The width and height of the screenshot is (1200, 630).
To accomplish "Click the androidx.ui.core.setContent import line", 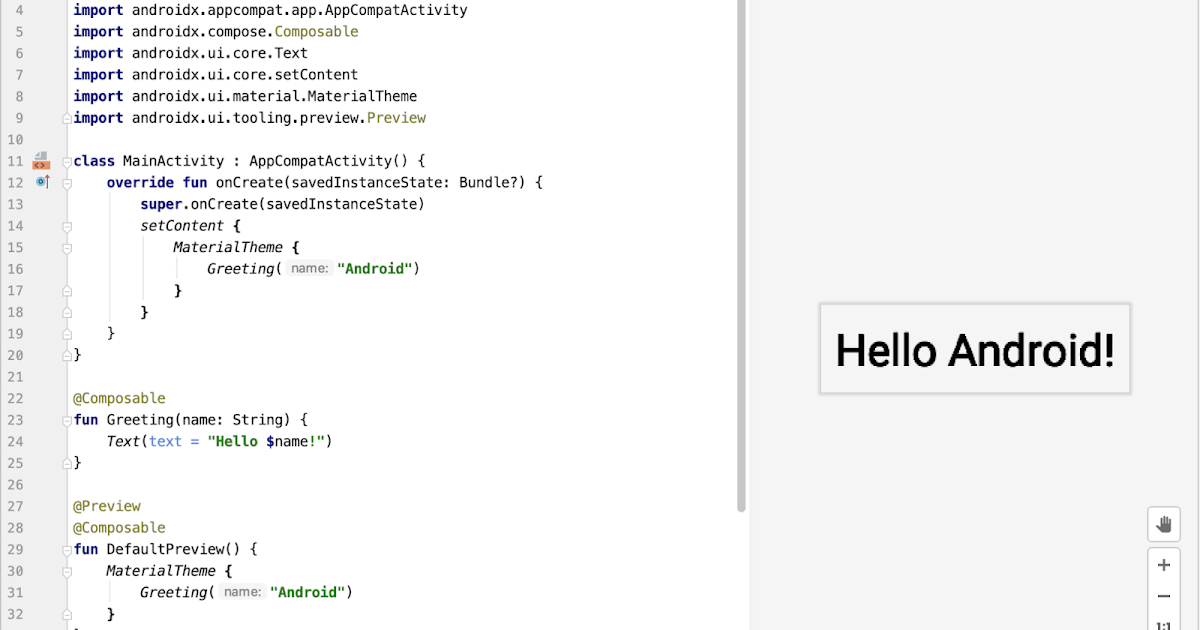I will point(216,75).
